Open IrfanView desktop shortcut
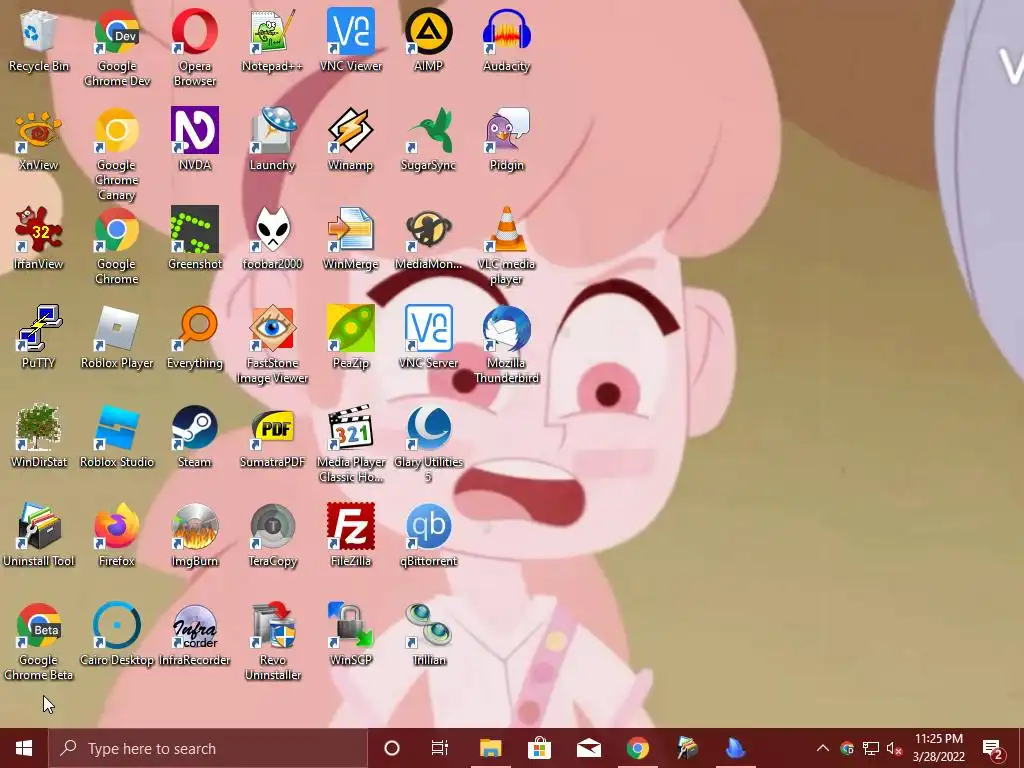 39,238
